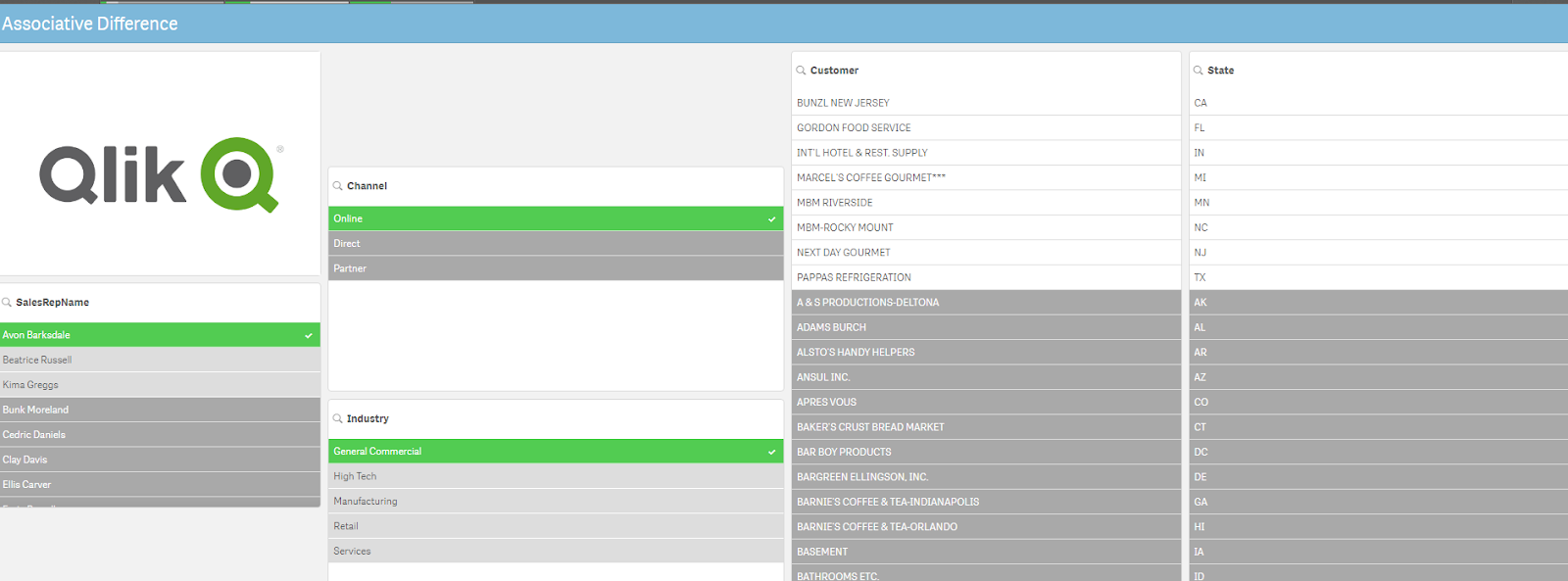
Task: Select CT in State list
Action: pos(1379,427)
